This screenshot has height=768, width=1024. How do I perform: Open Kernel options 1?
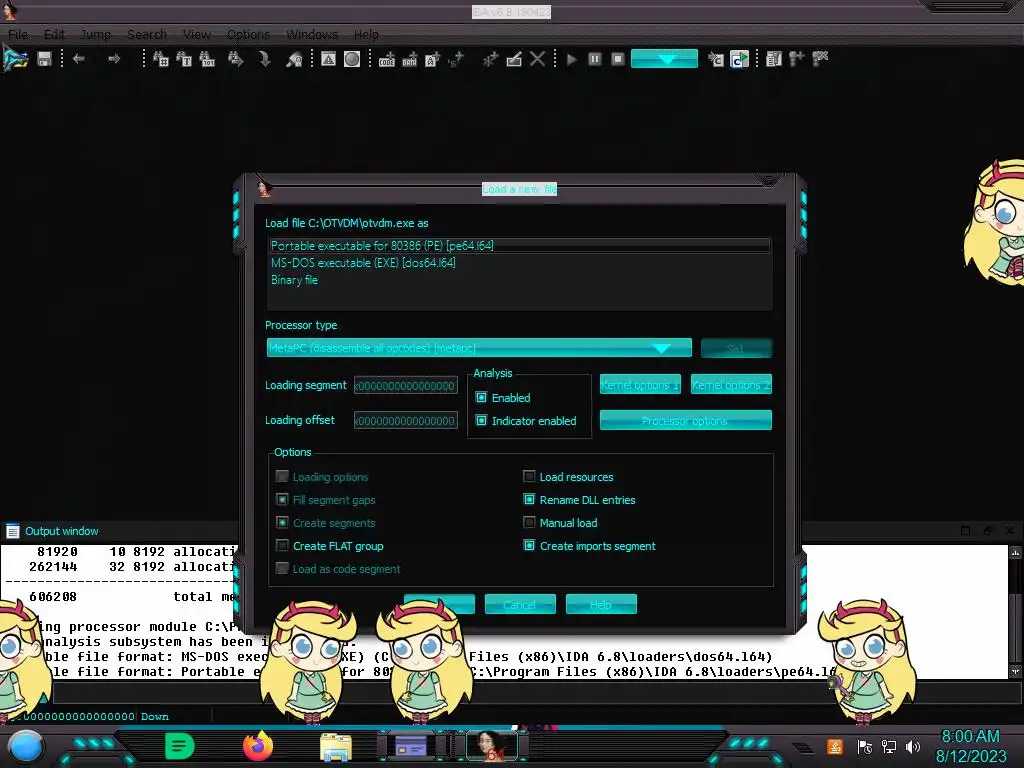[x=640, y=385]
